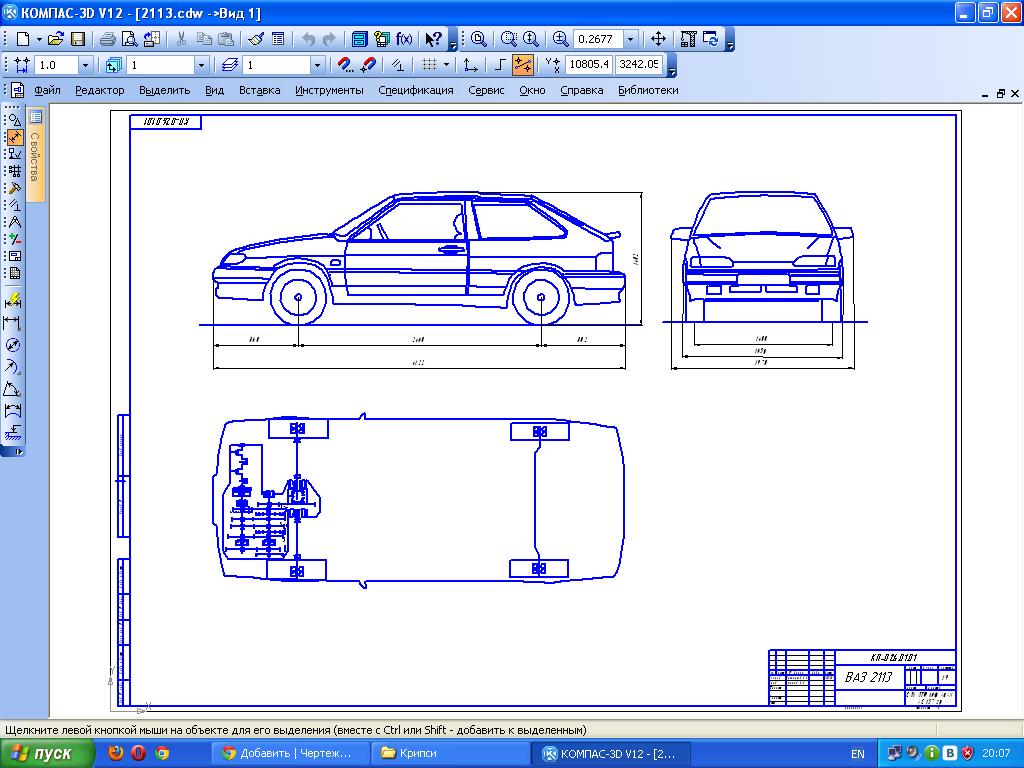This screenshot has height=768, width=1024.
Task: Open the Editing hammer toolbar panel
Action: [14, 188]
